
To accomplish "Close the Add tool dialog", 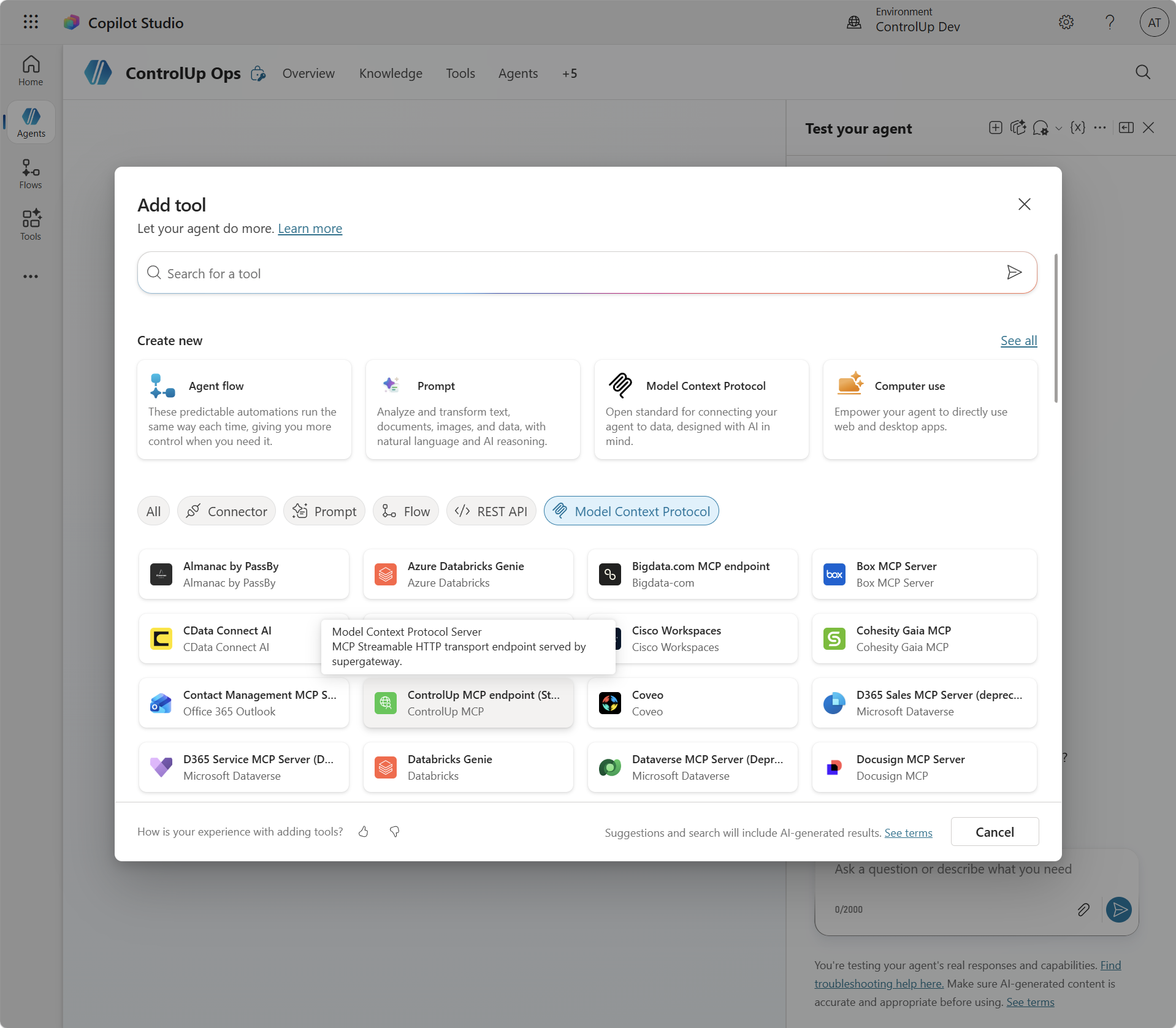I will (1025, 204).
